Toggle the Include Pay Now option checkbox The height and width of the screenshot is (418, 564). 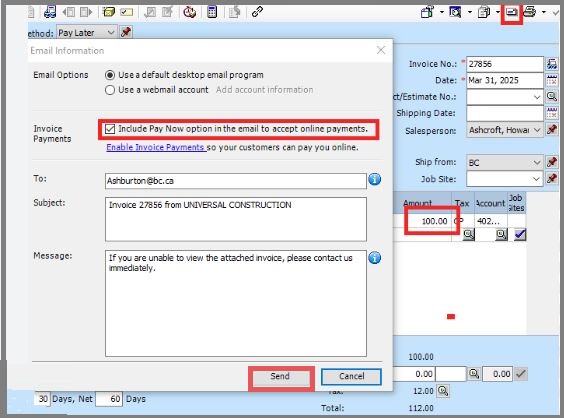click(x=110, y=129)
